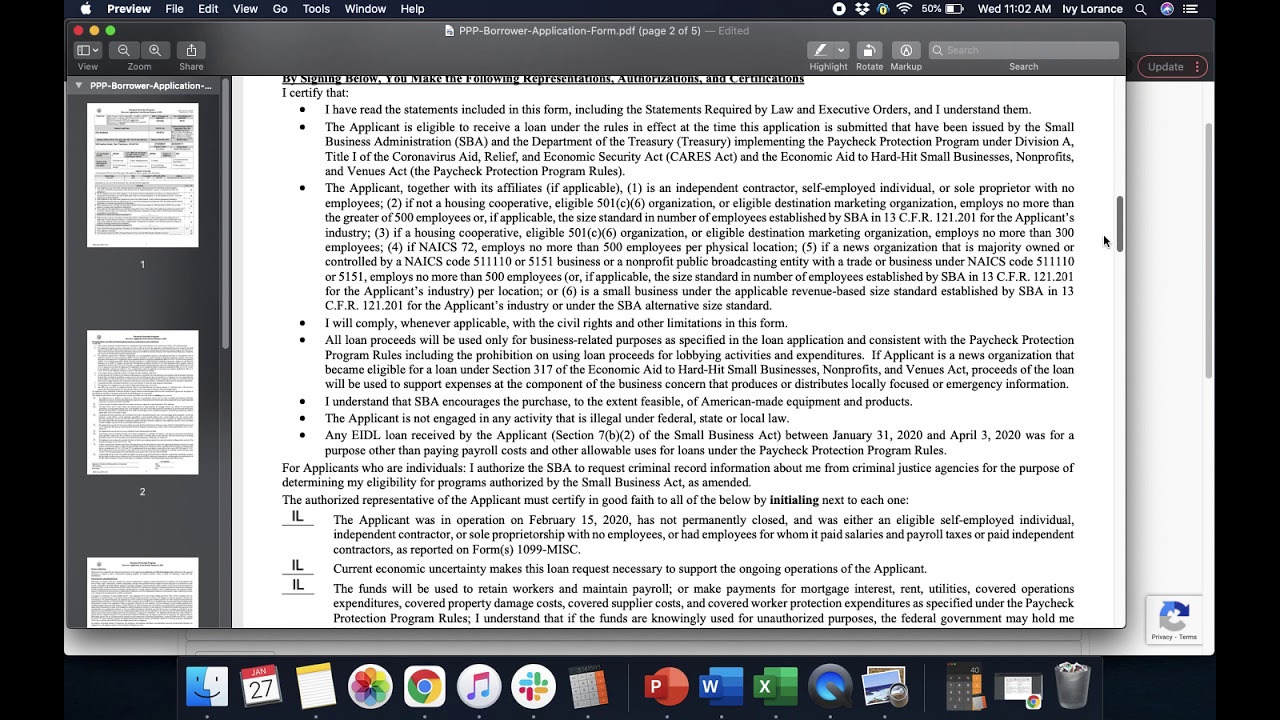
Task: Collapse the PPP-Borrower-Application sidebar group
Action: pos(79,86)
